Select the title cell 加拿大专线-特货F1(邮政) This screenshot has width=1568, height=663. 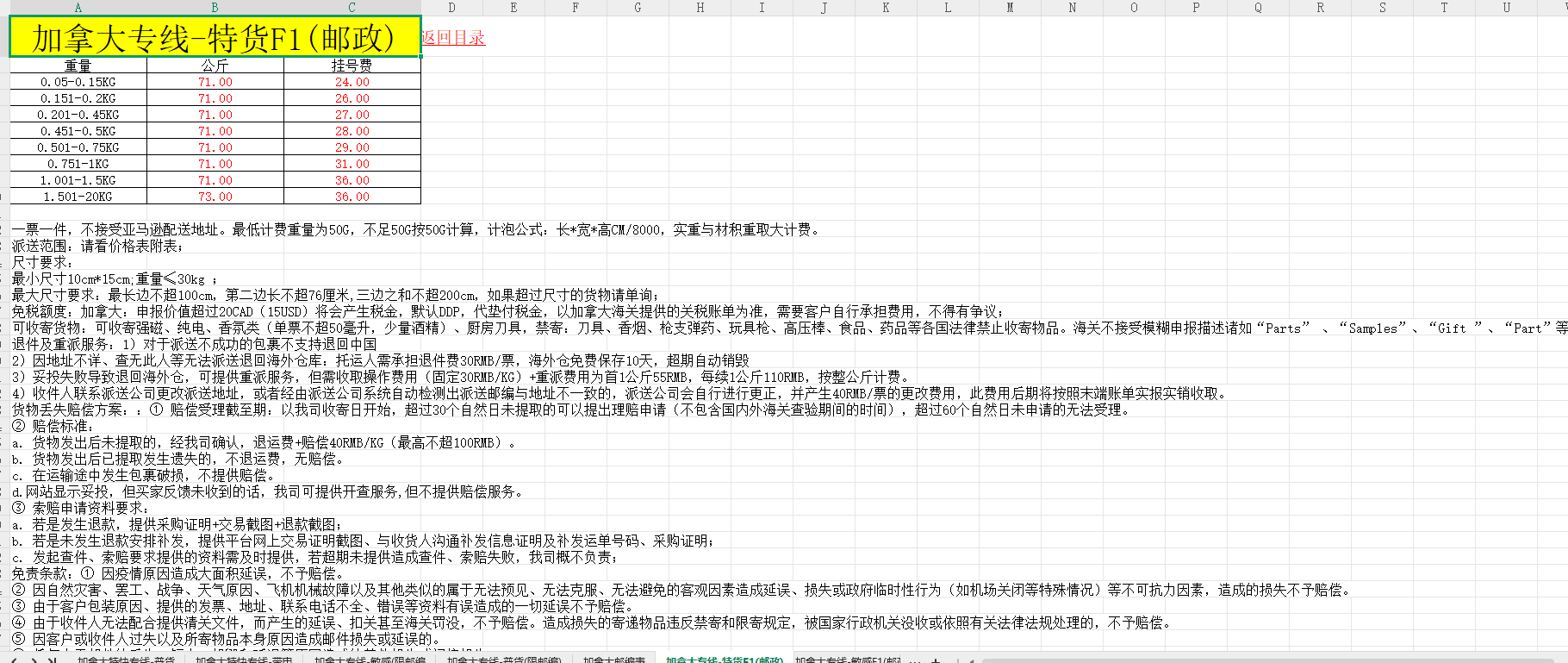(215, 37)
